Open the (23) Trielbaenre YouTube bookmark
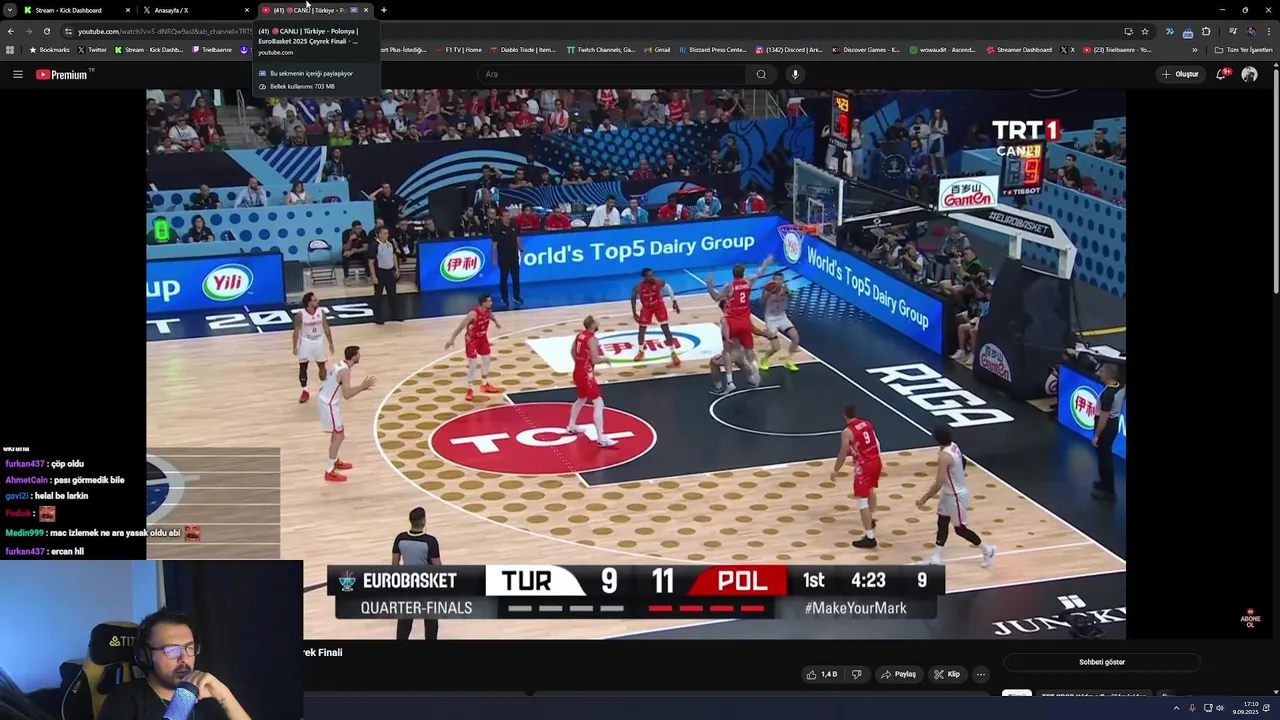Viewport: 1280px width, 720px height. click(x=1118, y=49)
